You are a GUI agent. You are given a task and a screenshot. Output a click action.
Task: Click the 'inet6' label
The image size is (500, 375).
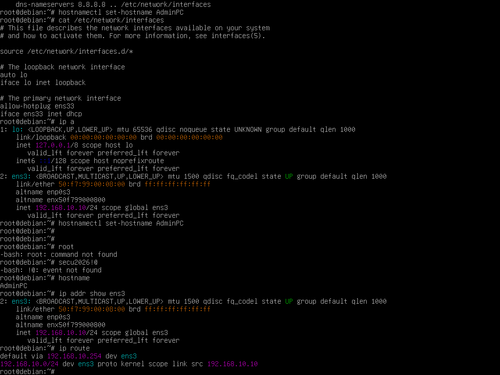[25, 161]
